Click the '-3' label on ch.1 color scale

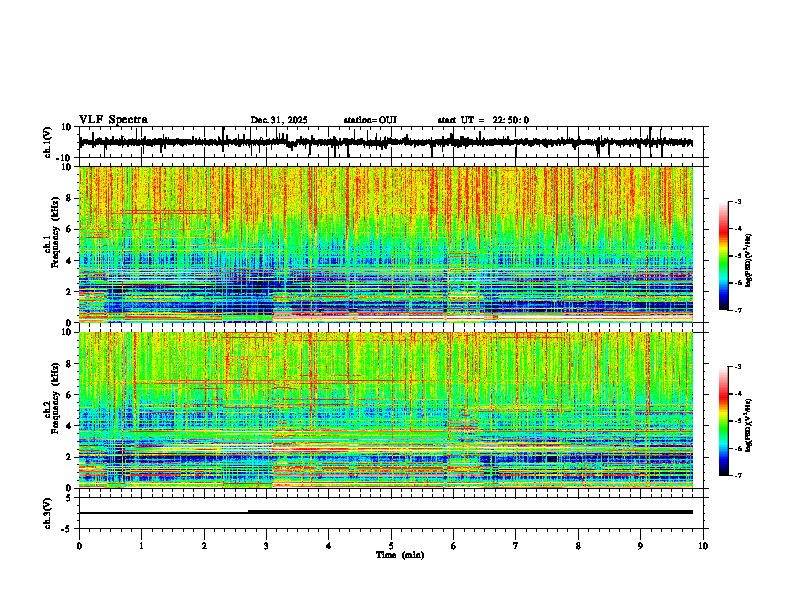pyautogui.click(x=738, y=202)
